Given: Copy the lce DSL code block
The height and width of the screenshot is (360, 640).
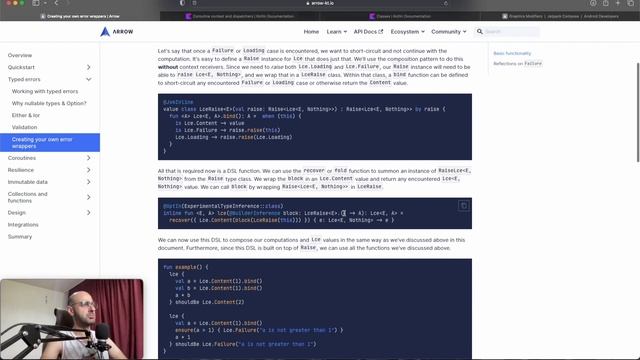Looking at the screenshot, I should click(463, 206).
